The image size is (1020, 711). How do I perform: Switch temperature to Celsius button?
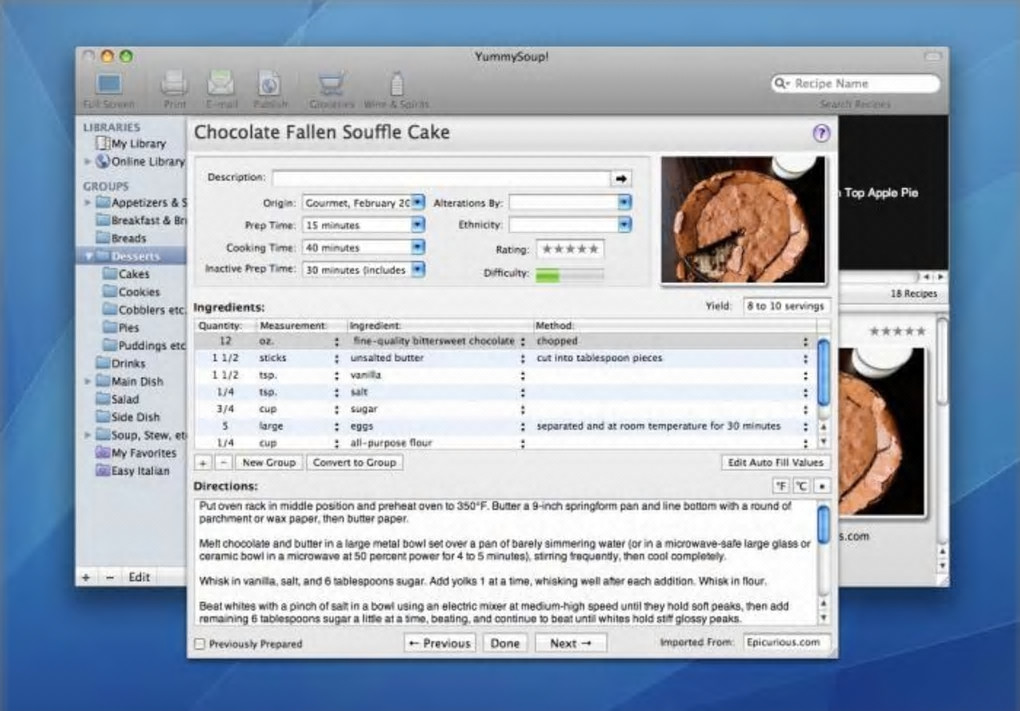tap(801, 486)
